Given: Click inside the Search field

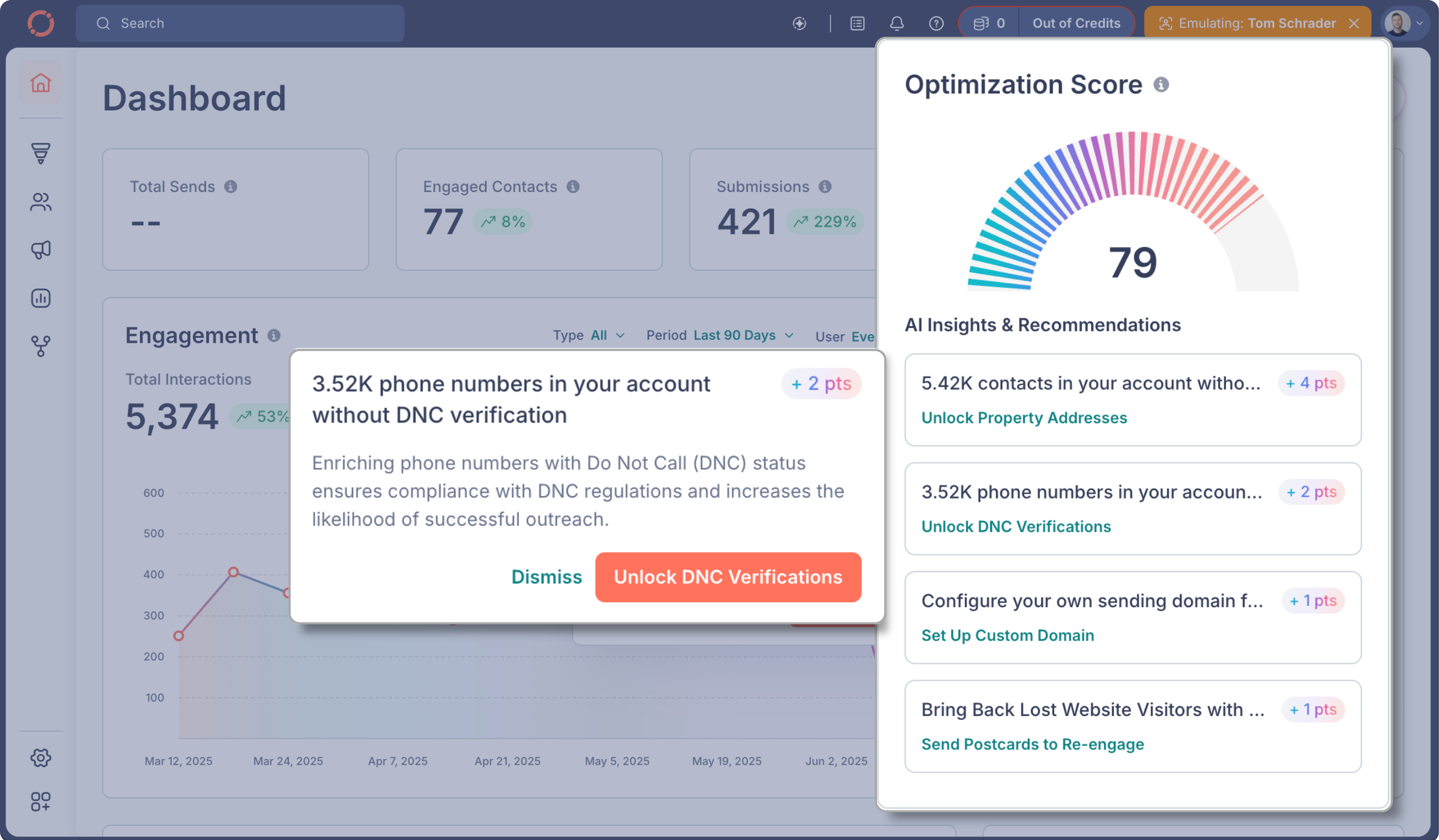Looking at the screenshot, I should [240, 23].
